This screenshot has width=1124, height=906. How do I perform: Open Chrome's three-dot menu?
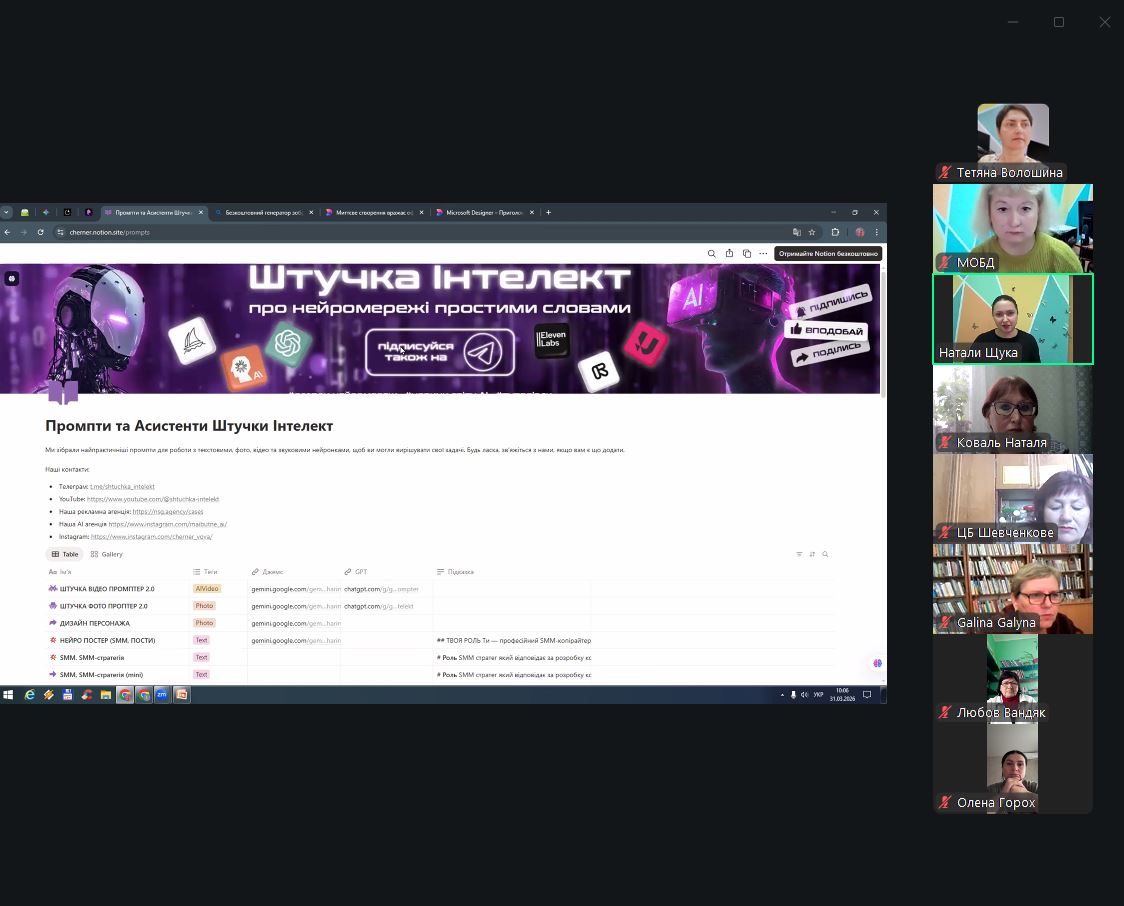click(x=876, y=232)
